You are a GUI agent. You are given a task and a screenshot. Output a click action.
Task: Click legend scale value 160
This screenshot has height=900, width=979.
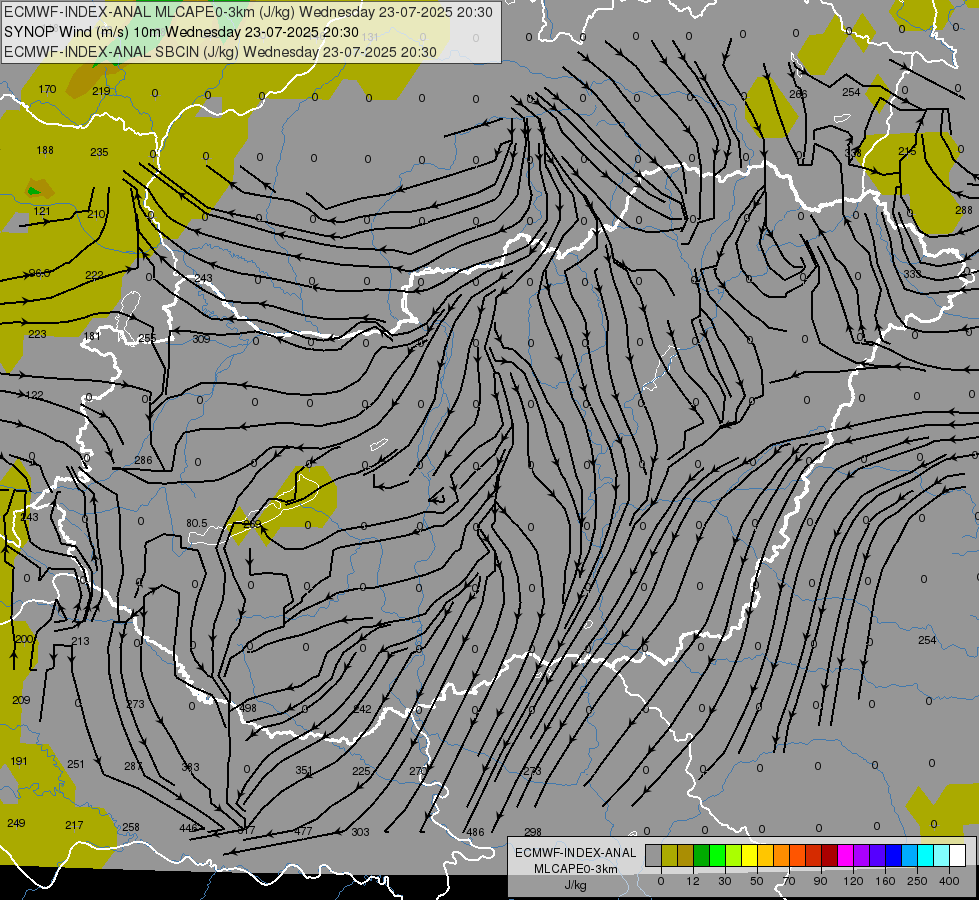(885, 881)
